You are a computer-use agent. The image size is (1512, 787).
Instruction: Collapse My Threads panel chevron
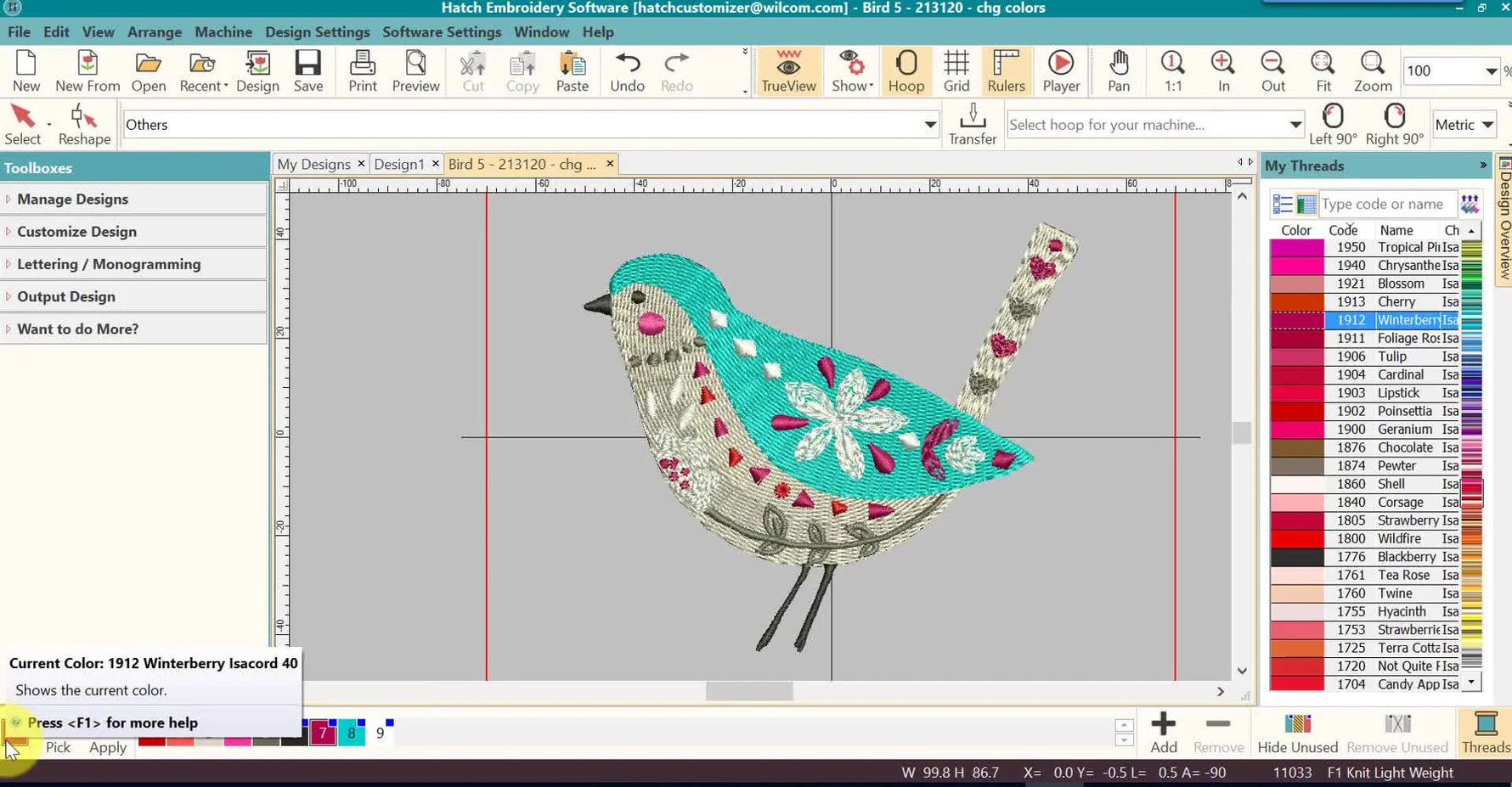[1483, 166]
